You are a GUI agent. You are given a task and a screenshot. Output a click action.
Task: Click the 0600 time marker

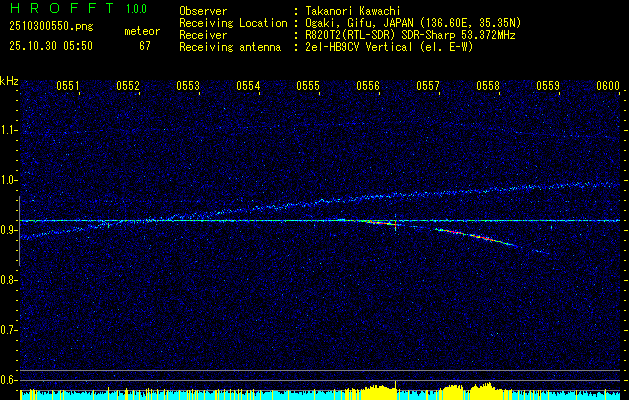tap(608, 86)
